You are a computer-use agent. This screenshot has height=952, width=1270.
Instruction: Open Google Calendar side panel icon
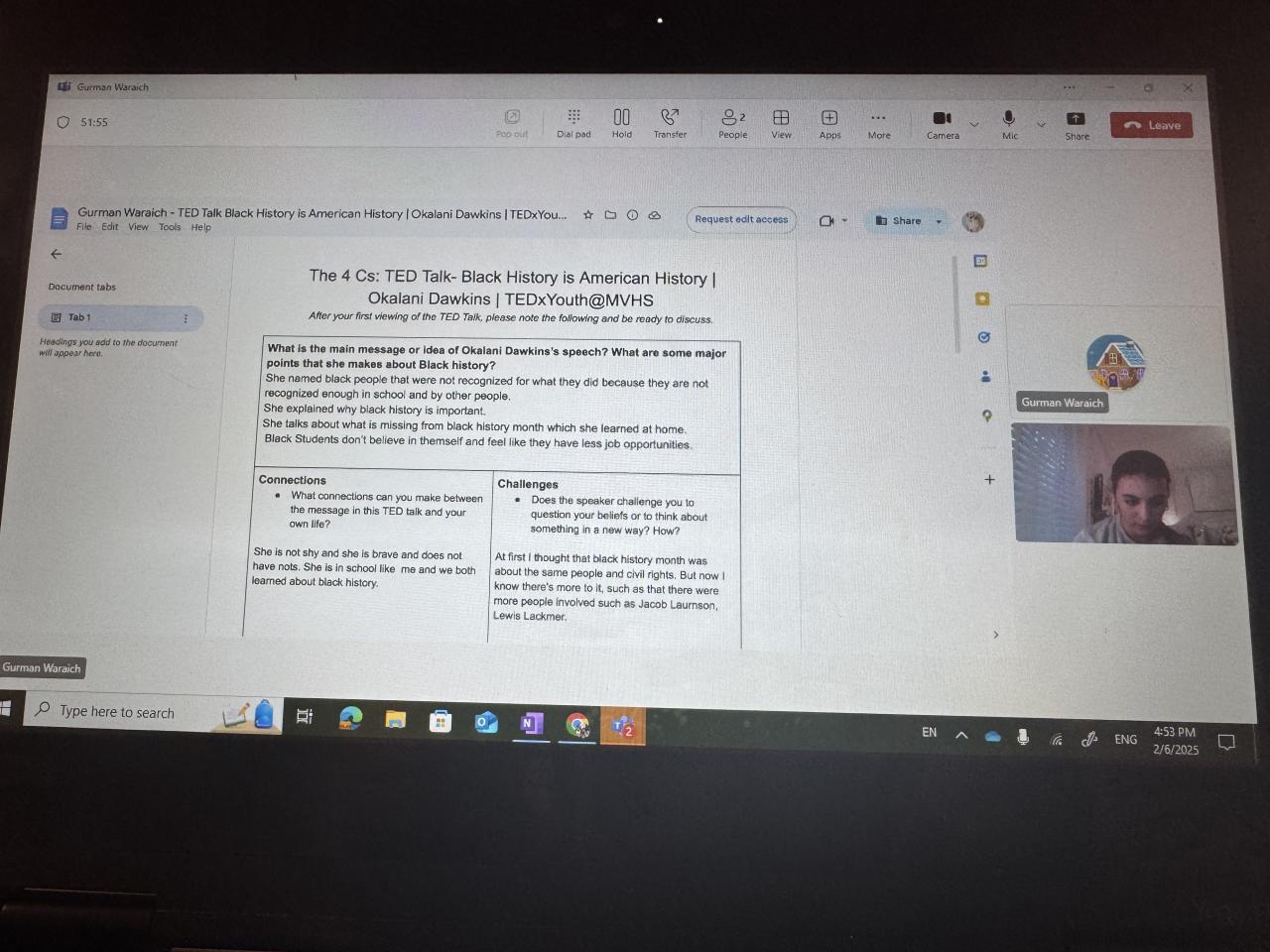980,261
